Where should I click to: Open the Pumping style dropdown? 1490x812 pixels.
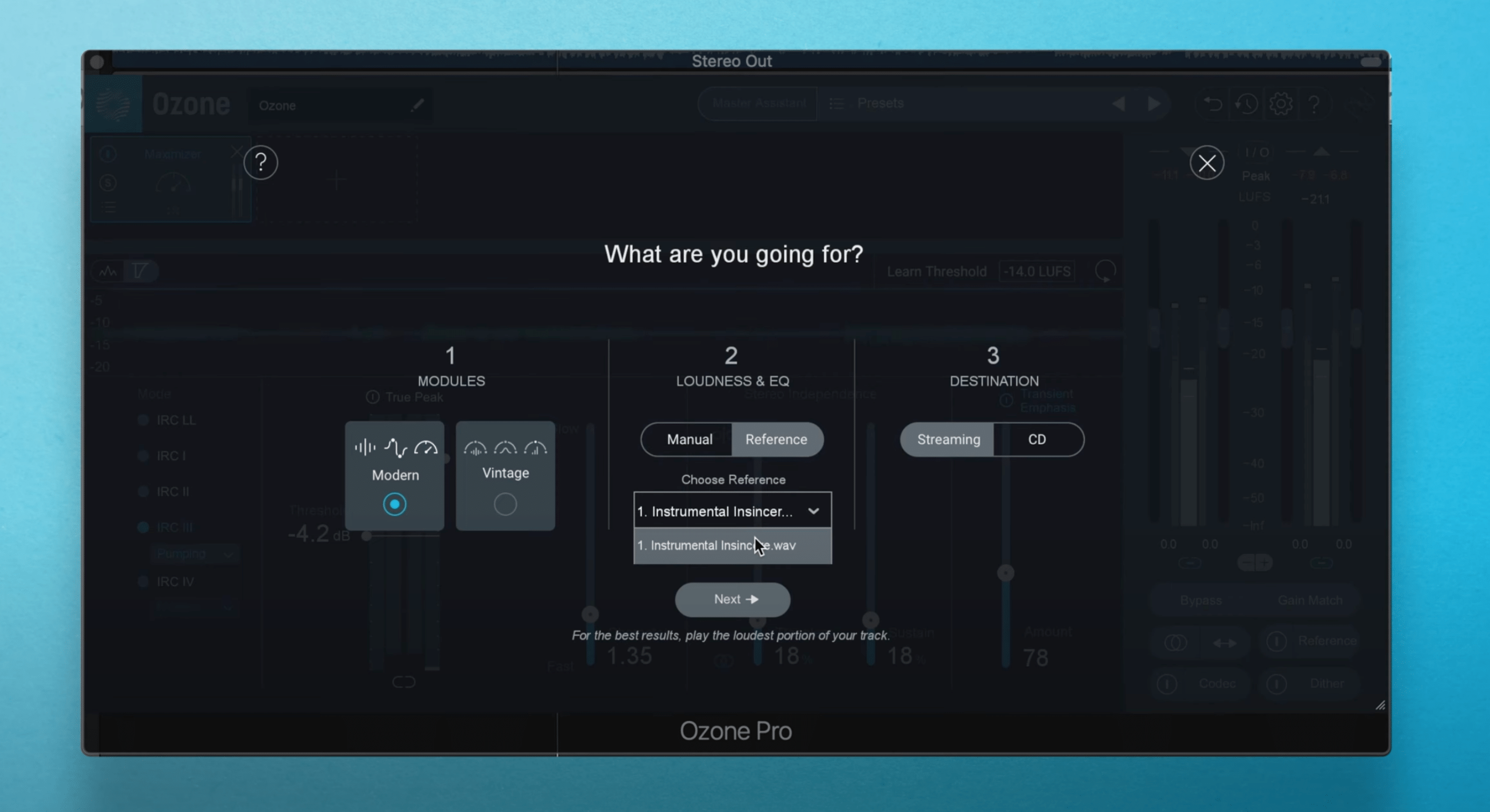pyautogui.click(x=194, y=554)
